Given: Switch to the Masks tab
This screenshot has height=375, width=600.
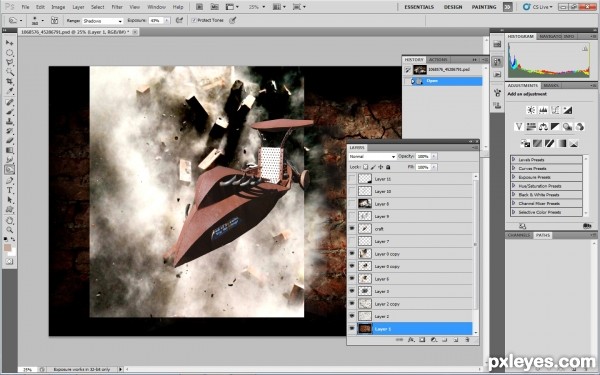Looking at the screenshot, I should pos(551,85).
